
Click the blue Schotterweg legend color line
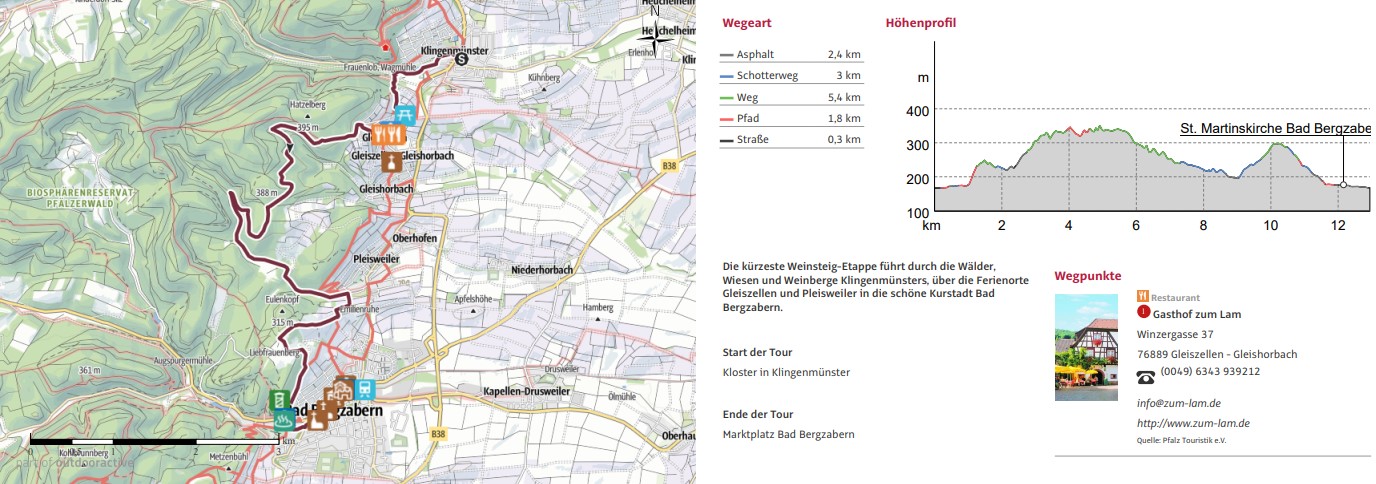(x=727, y=76)
